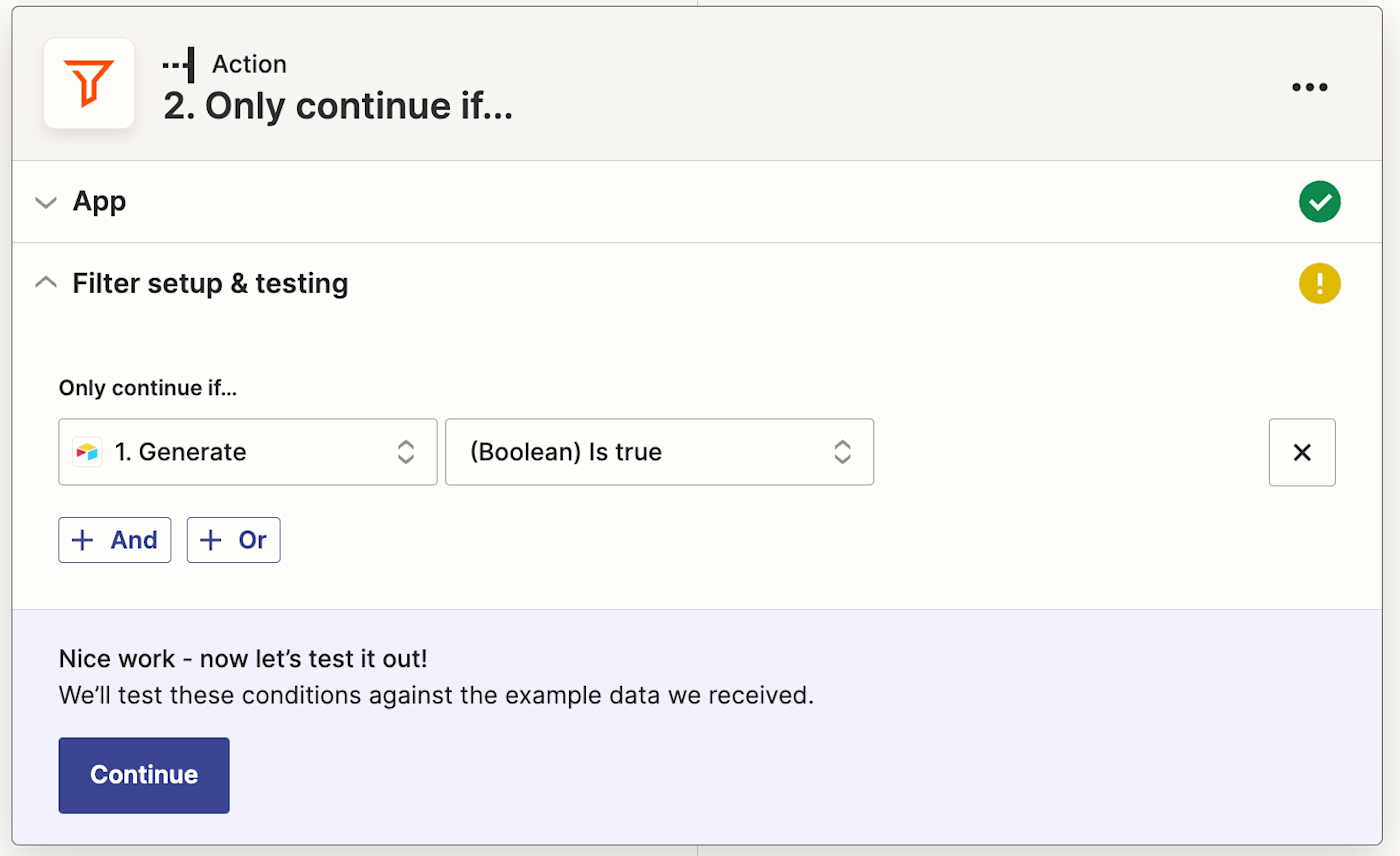Click the Action step-type icon
Viewport: 1400px width, 856px height.
(179, 65)
